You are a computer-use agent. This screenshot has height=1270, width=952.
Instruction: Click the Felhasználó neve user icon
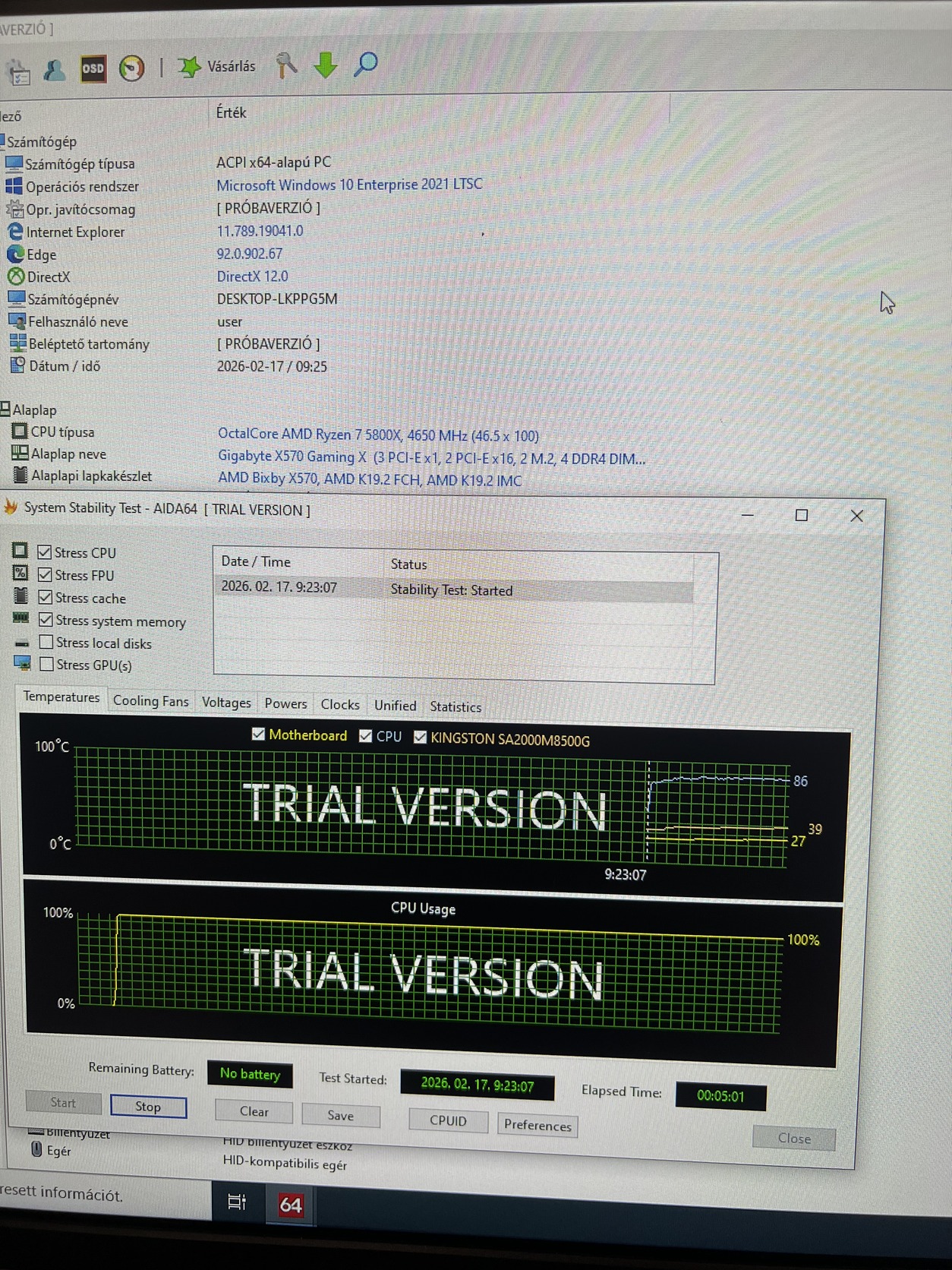(17, 321)
